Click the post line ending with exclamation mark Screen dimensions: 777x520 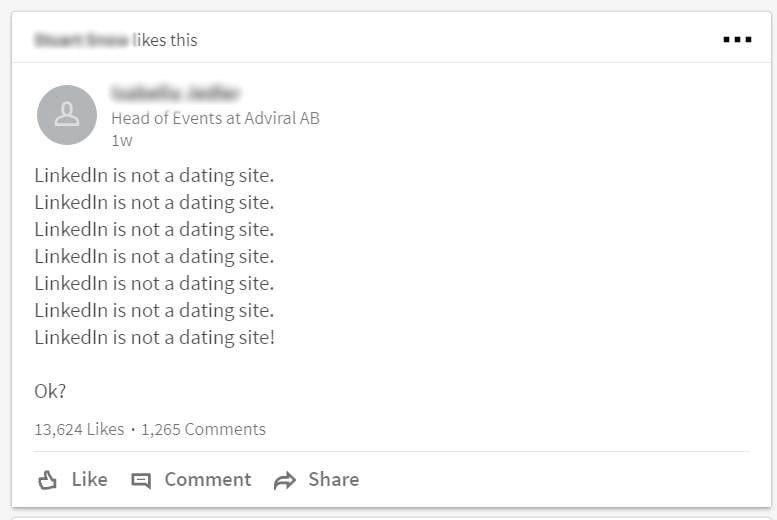point(154,337)
